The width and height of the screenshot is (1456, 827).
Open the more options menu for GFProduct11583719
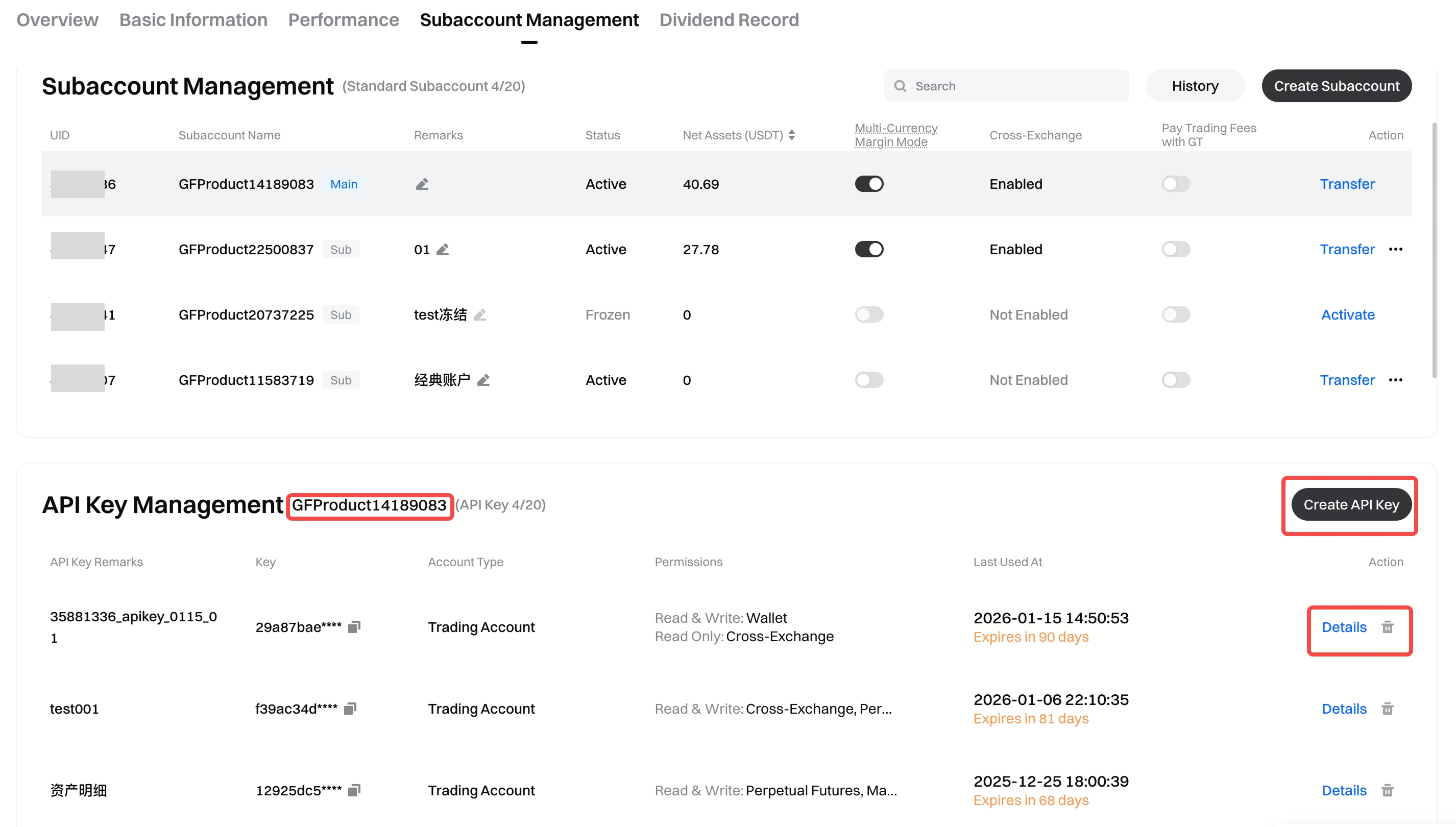point(1395,380)
